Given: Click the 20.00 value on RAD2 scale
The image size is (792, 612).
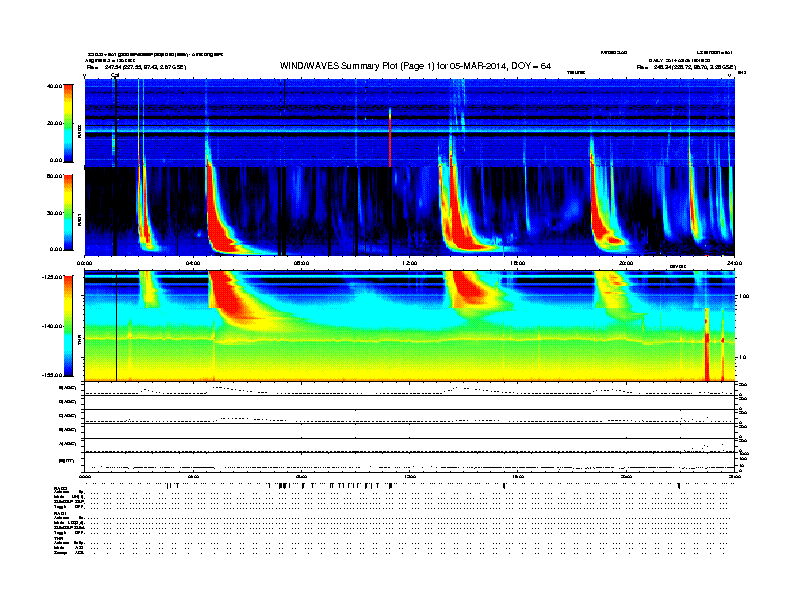Looking at the screenshot, I should [54, 123].
